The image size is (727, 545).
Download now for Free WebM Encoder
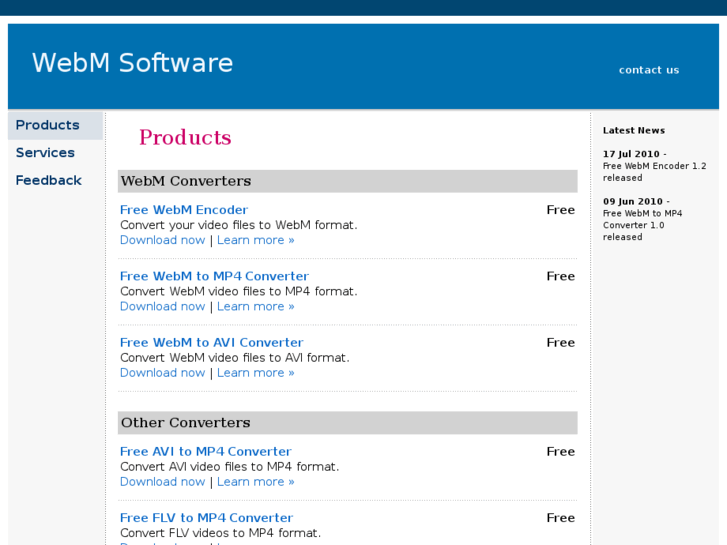click(x=162, y=240)
